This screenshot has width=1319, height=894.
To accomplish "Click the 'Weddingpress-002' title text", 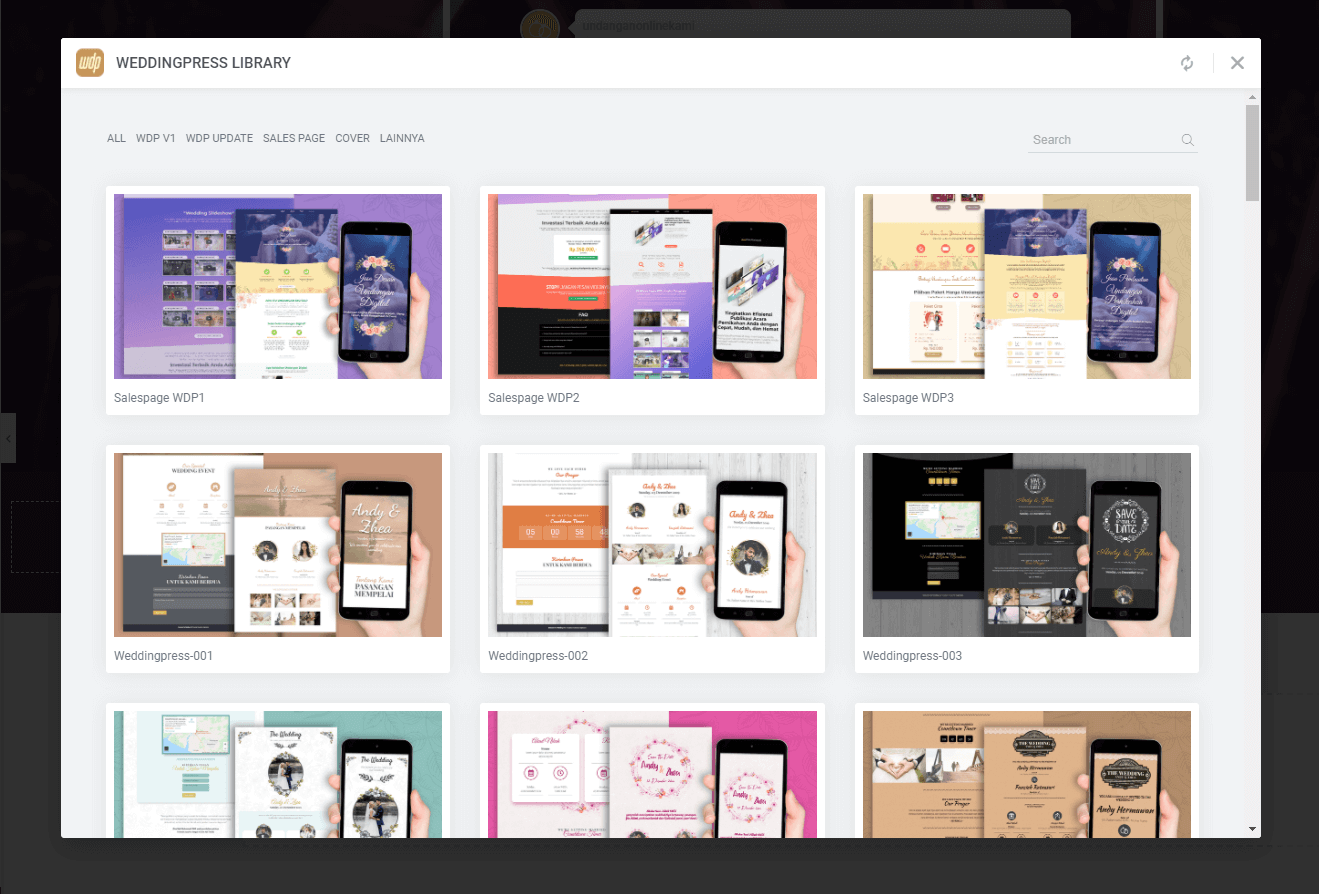I will [x=538, y=657].
